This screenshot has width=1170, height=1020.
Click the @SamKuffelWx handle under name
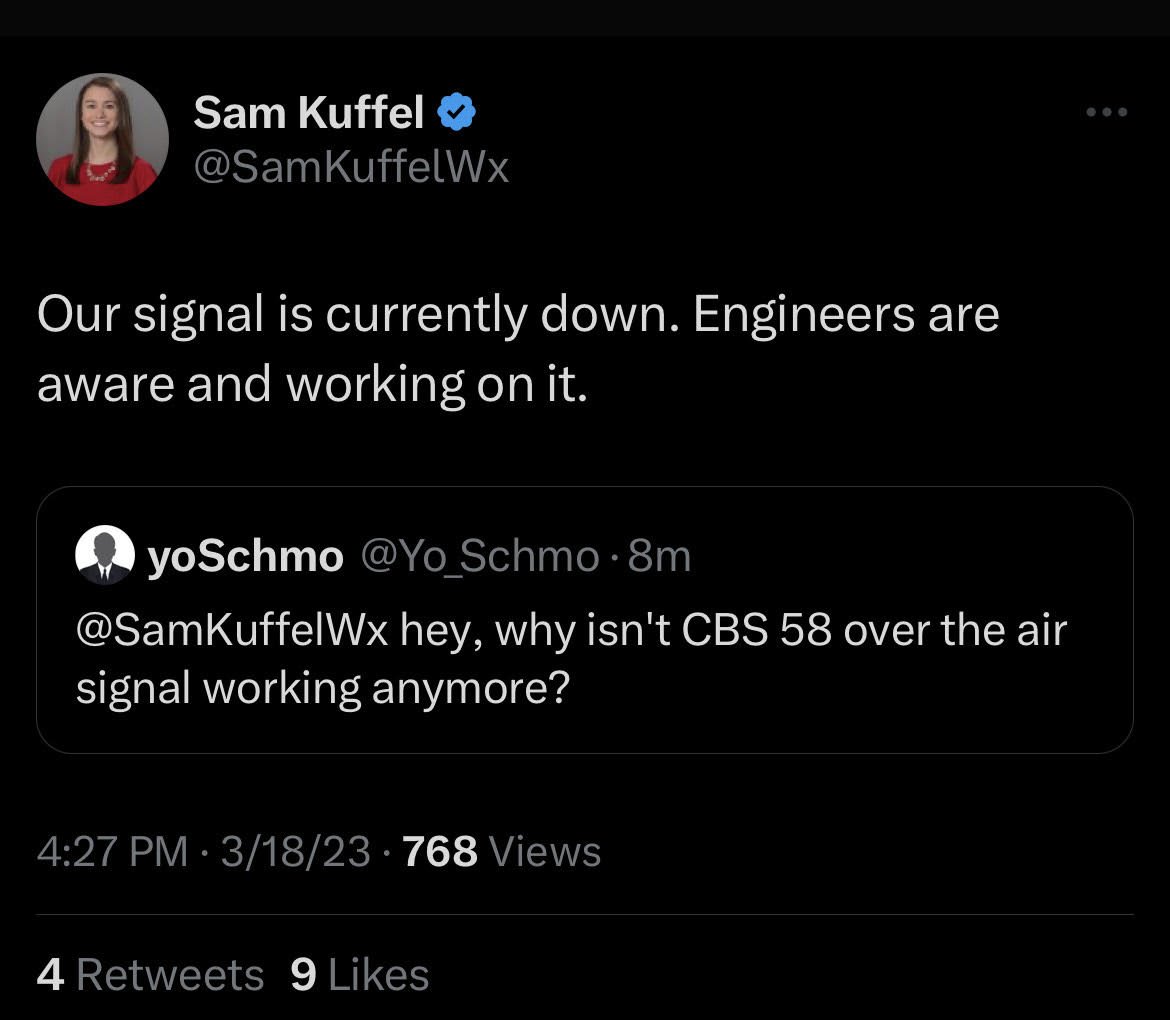[351, 167]
